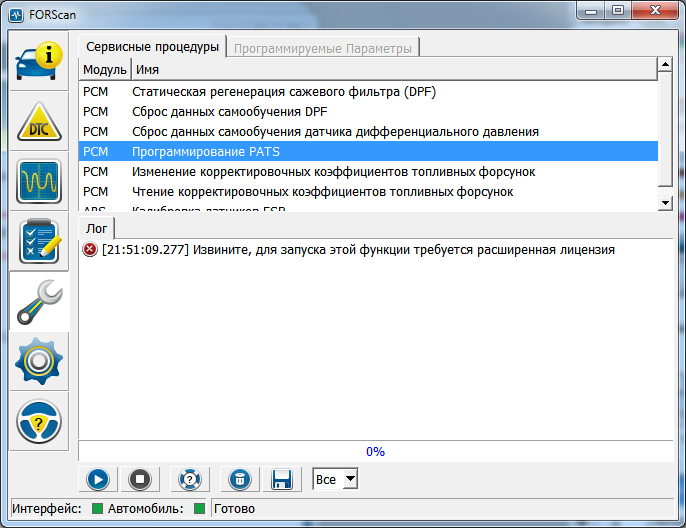Open the oscilloscope live data section
Image resolution: width=686 pixels, height=528 pixels.
pyautogui.click(x=39, y=181)
